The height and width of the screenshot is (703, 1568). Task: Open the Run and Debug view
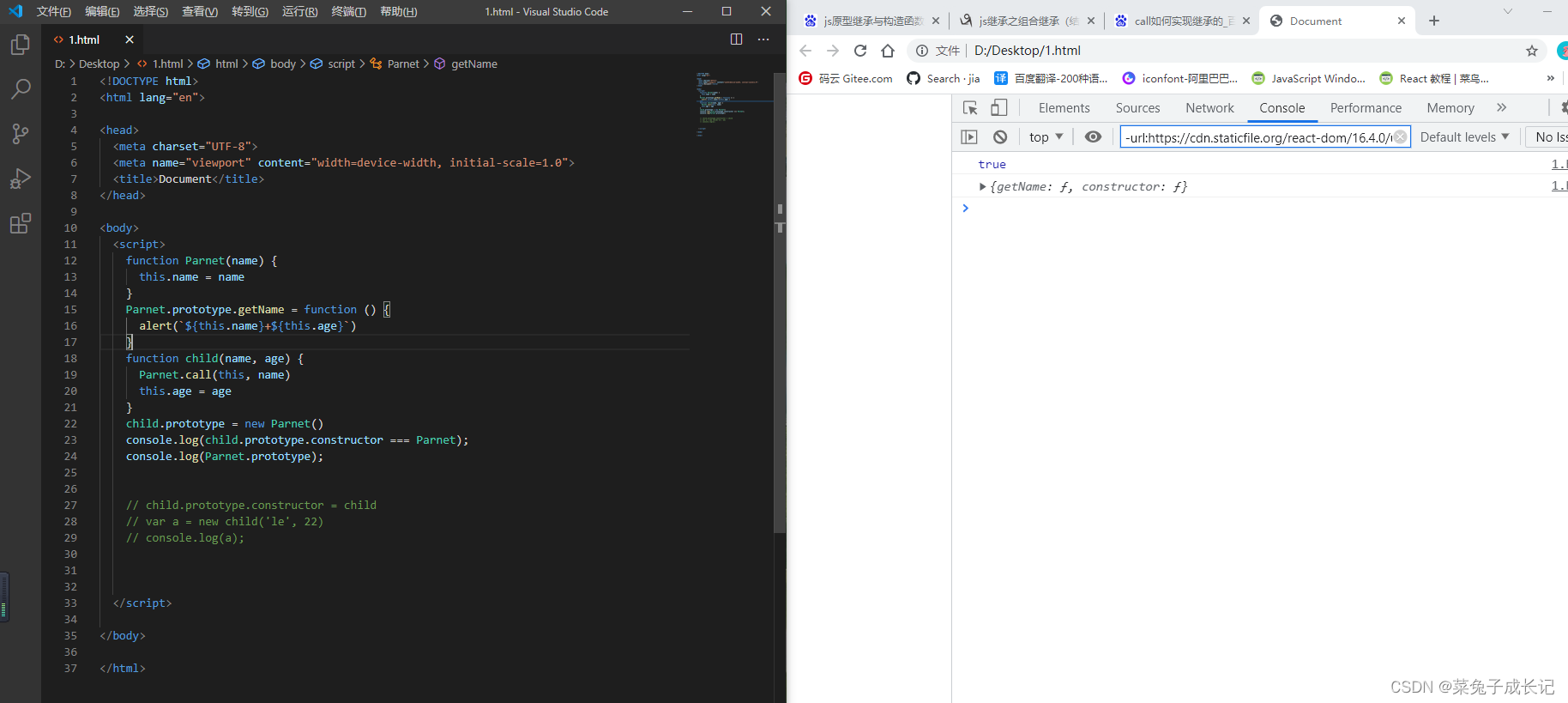coord(21,179)
